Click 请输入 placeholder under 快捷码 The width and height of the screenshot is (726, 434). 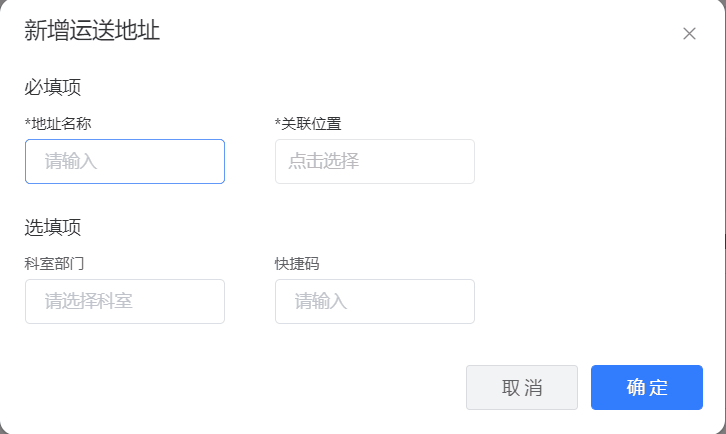click(x=321, y=301)
